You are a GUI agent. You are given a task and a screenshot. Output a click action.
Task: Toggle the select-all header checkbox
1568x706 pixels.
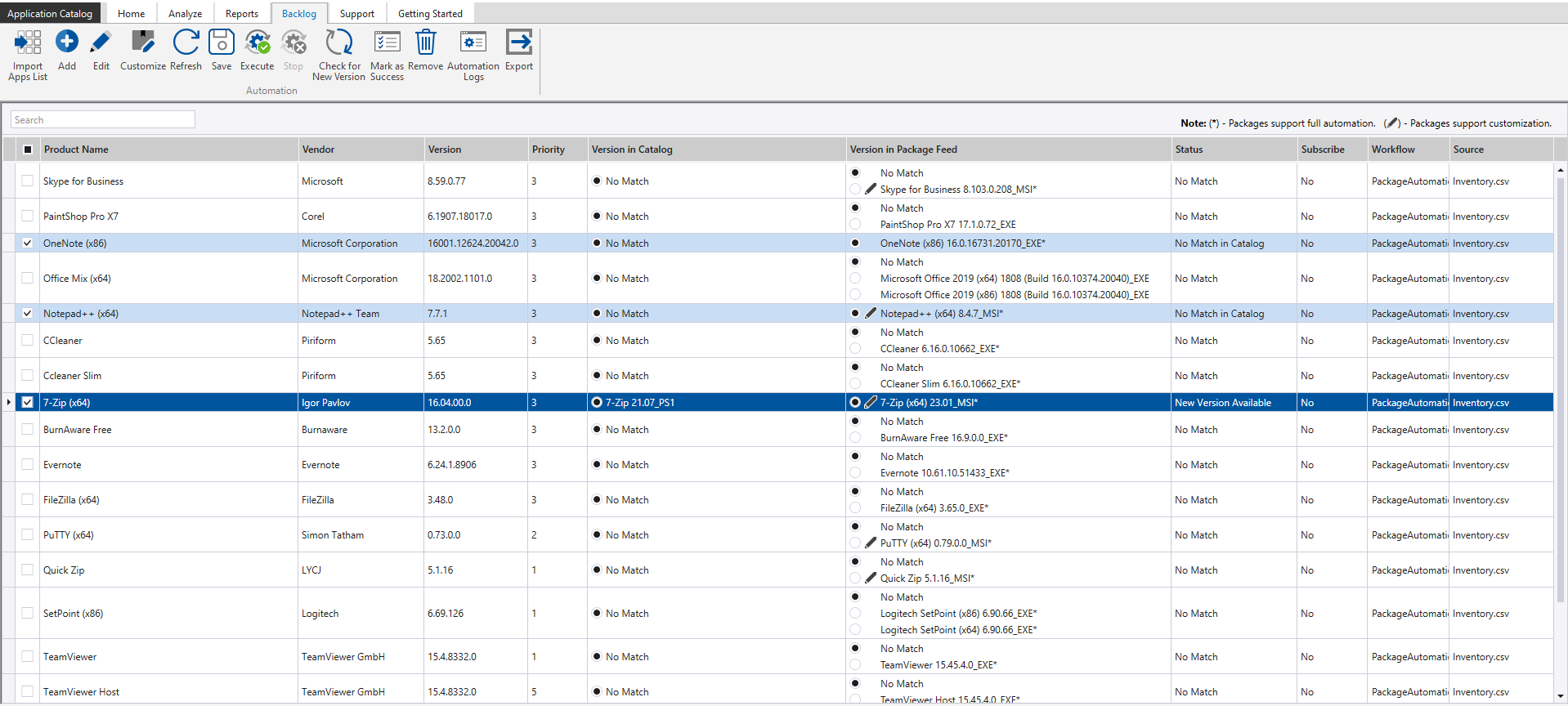[x=28, y=150]
